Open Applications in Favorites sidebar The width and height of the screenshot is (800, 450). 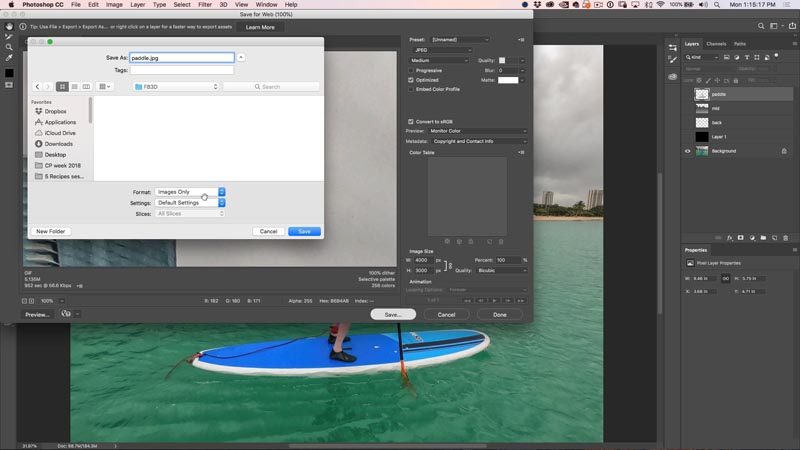pos(55,122)
